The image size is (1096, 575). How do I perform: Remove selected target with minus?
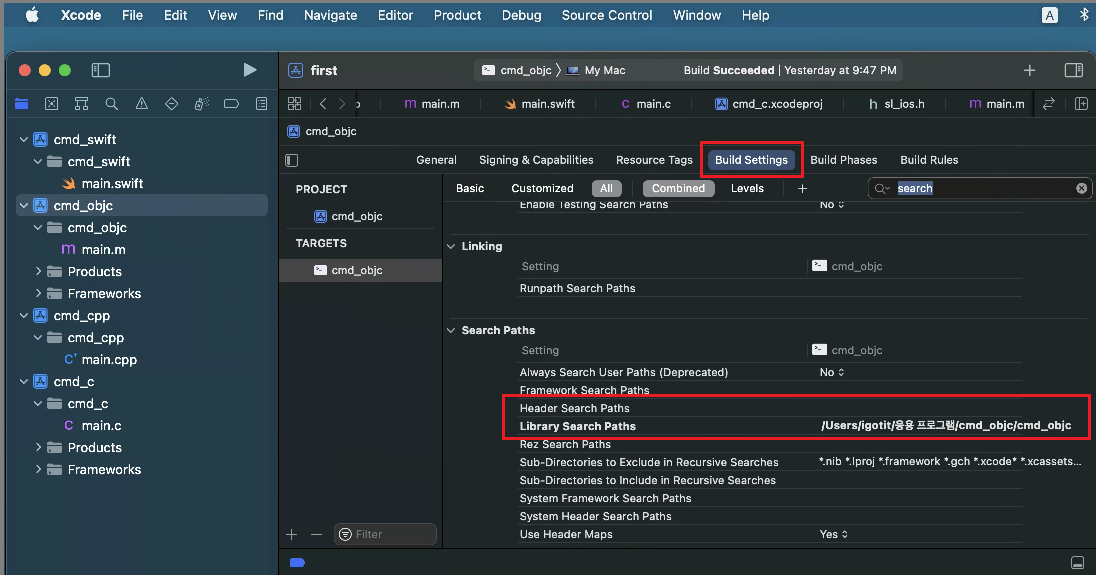click(316, 534)
